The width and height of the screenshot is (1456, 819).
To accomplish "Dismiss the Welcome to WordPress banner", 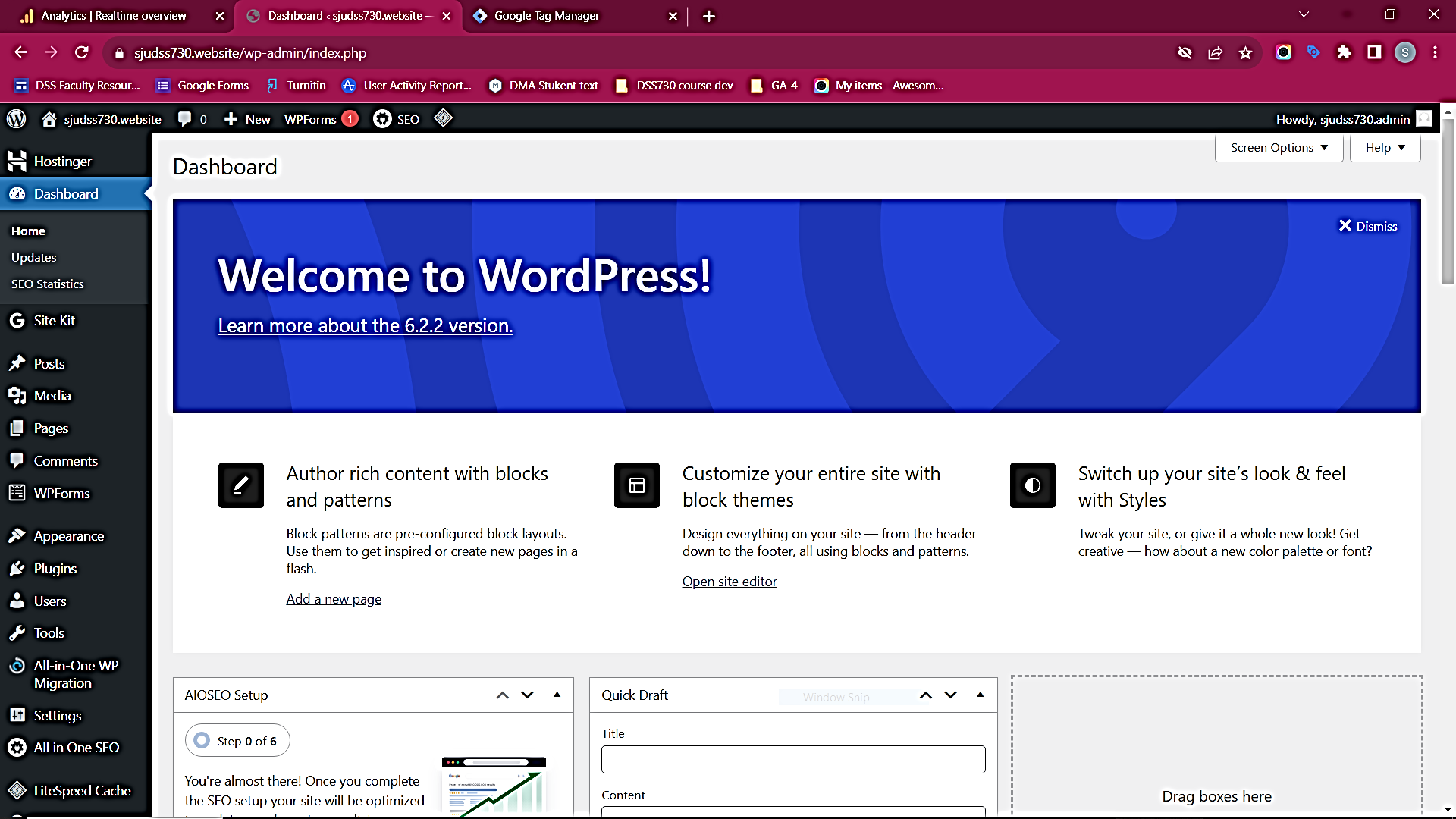I will 1368,225.
